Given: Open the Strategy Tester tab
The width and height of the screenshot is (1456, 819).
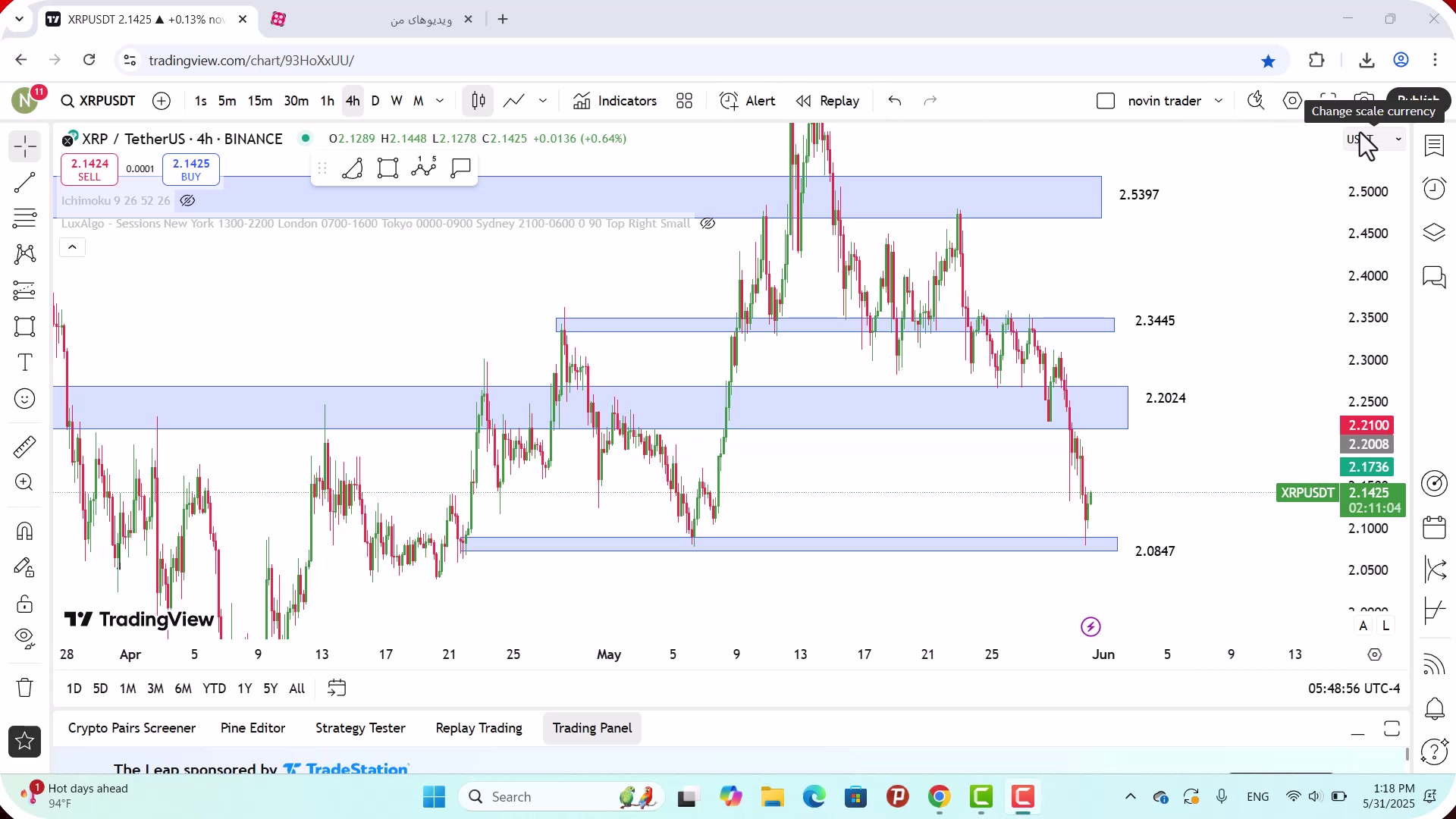Looking at the screenshot, I should pos(360,728).
